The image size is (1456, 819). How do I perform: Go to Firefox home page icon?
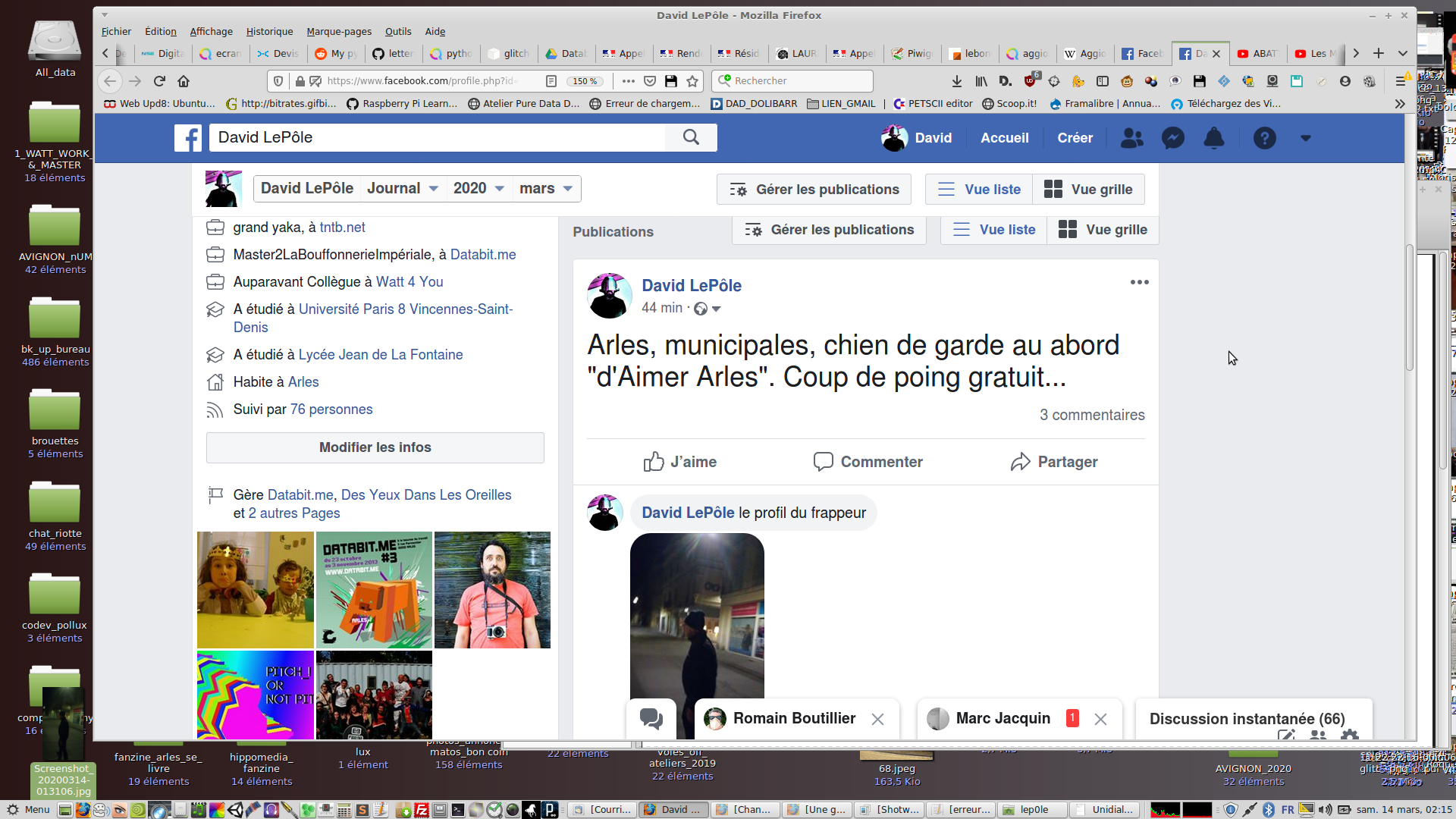(184, 81)
